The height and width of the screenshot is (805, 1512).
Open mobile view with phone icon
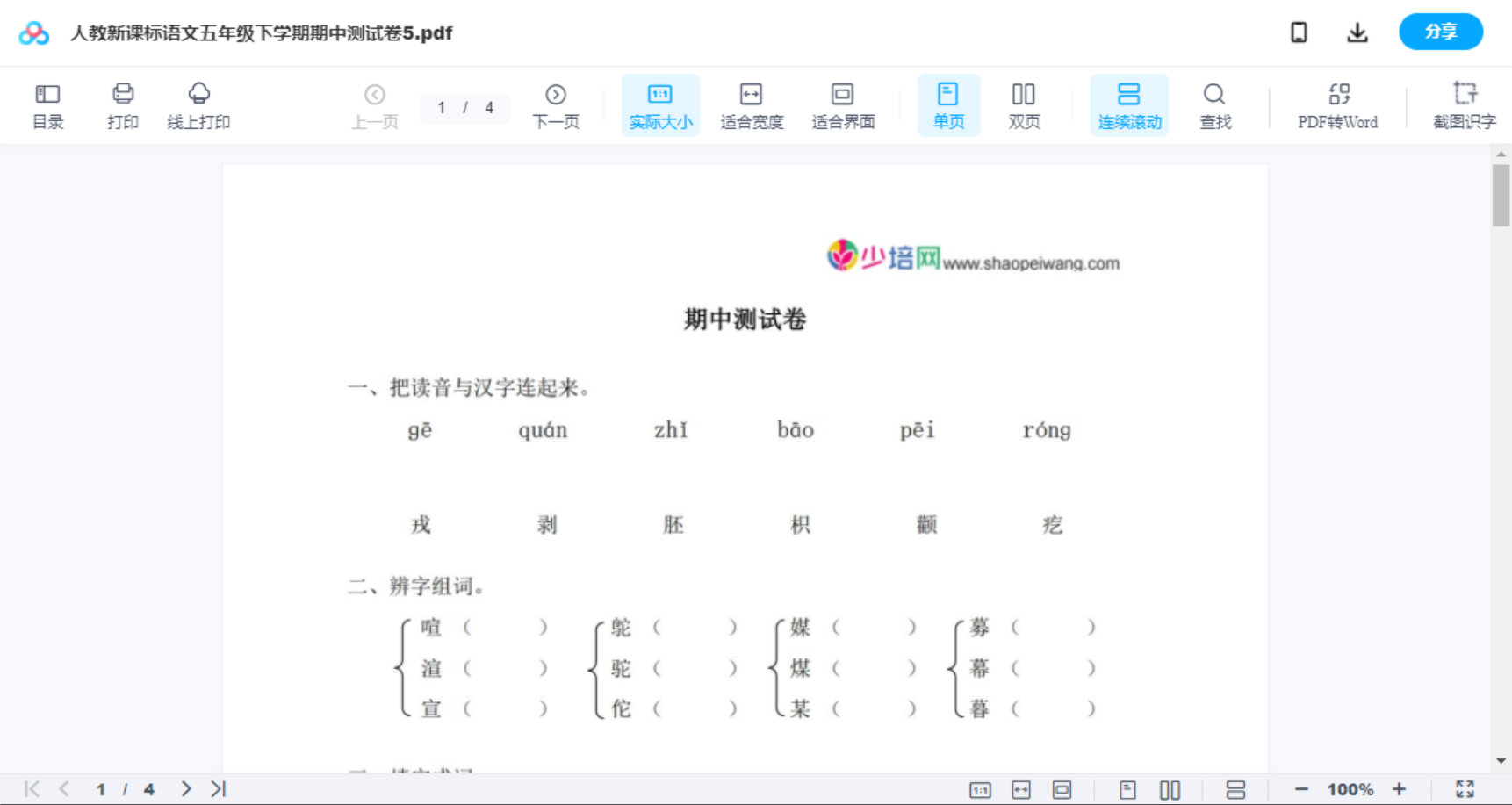point(1299,32)
